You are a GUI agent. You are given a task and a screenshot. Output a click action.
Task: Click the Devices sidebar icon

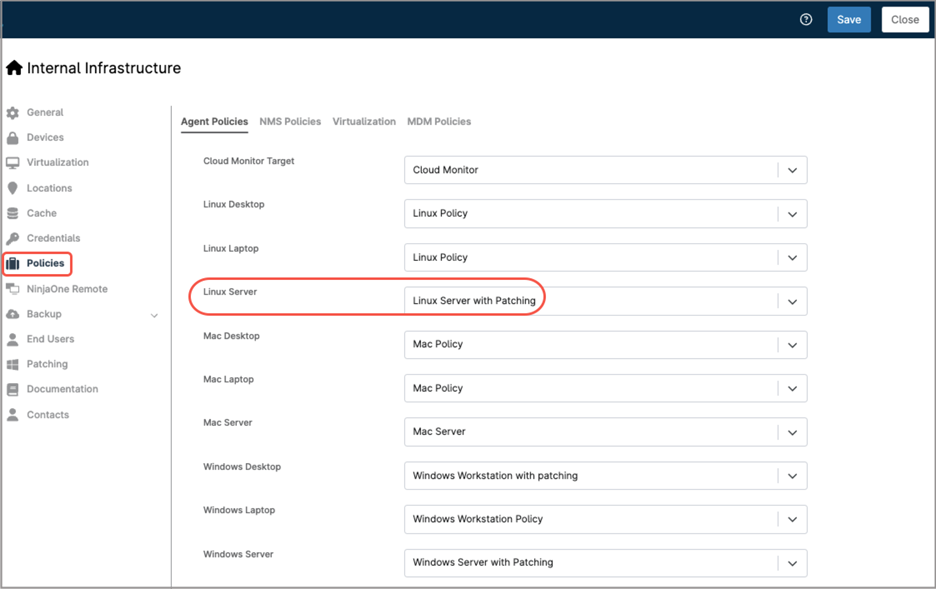coord(14,137)
